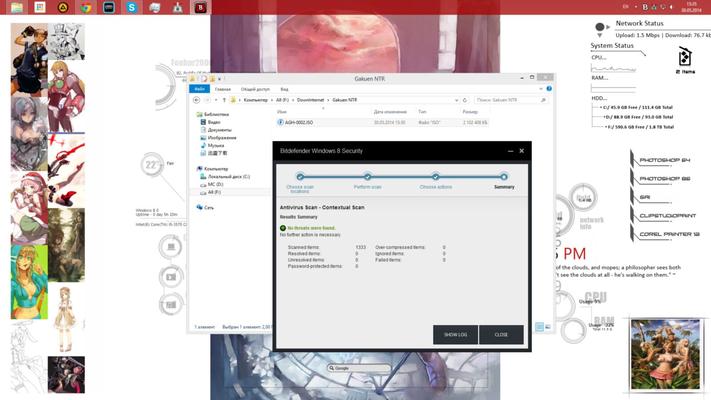Click the Bitdefender icon on the taskbar
Viewport: 711px width, 400px height.
200,7
